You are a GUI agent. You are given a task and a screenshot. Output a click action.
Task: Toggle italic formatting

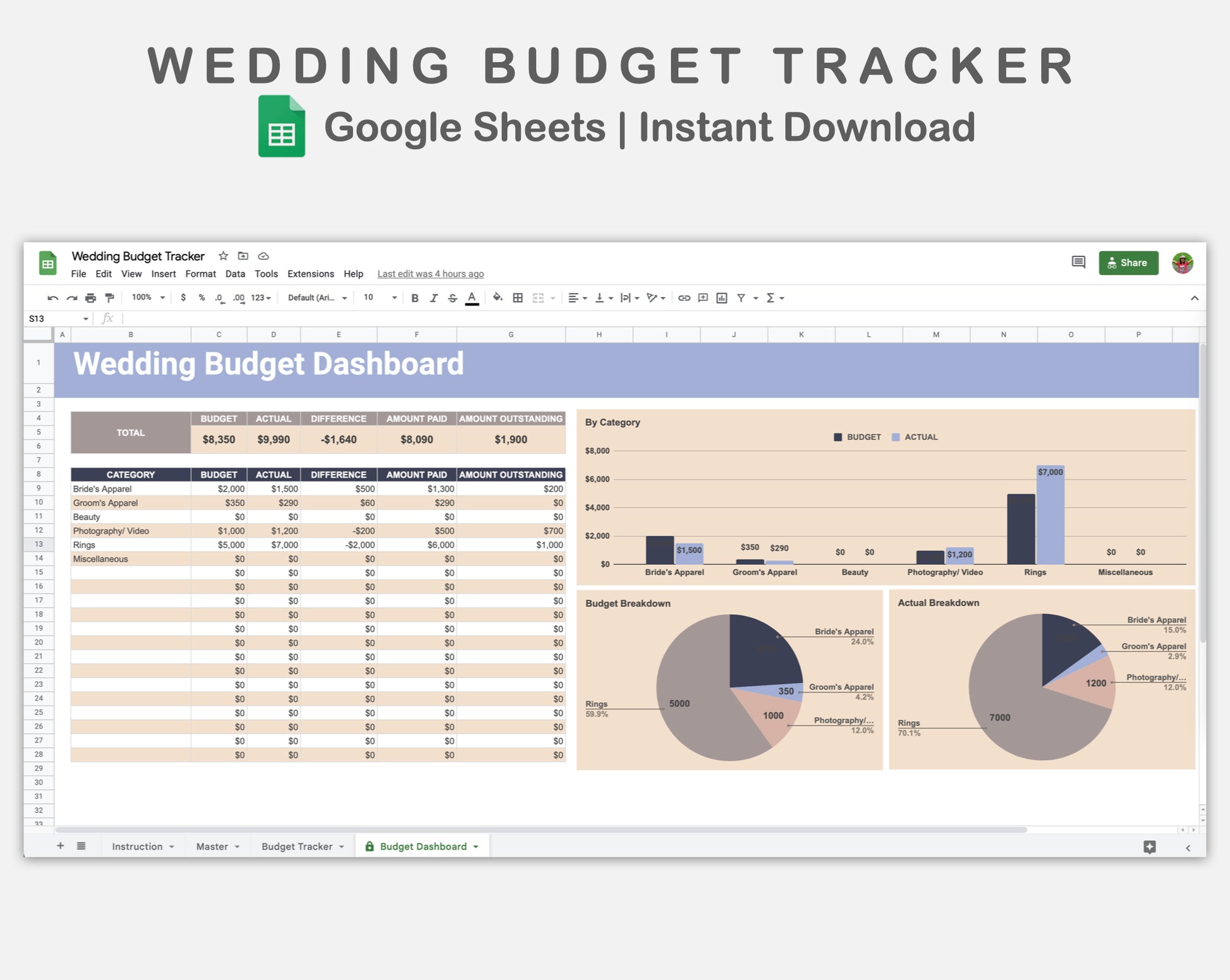[x=434, y=298]
